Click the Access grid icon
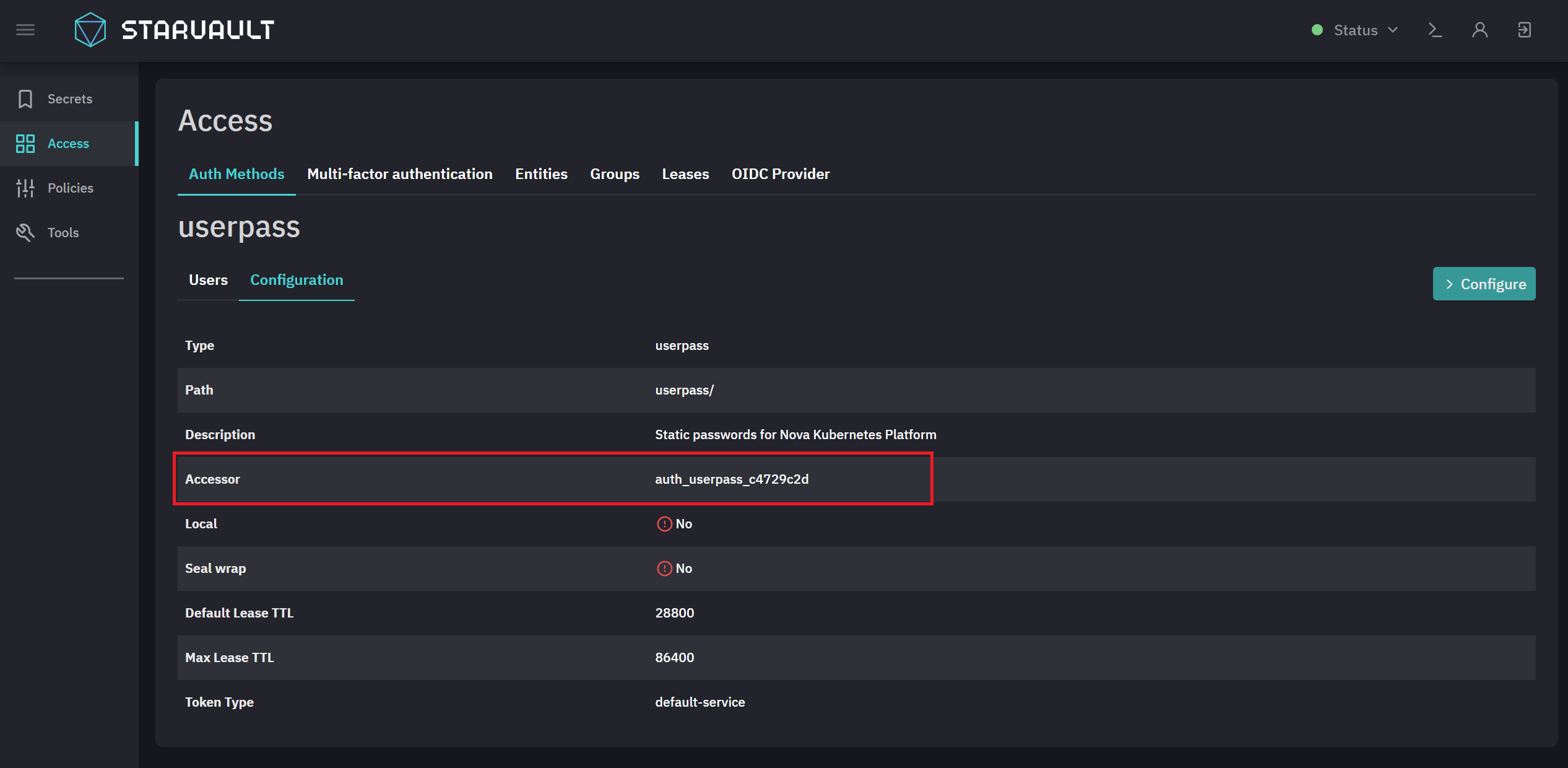This screenshot has height=768, width=1568. [x=25, y=144]
